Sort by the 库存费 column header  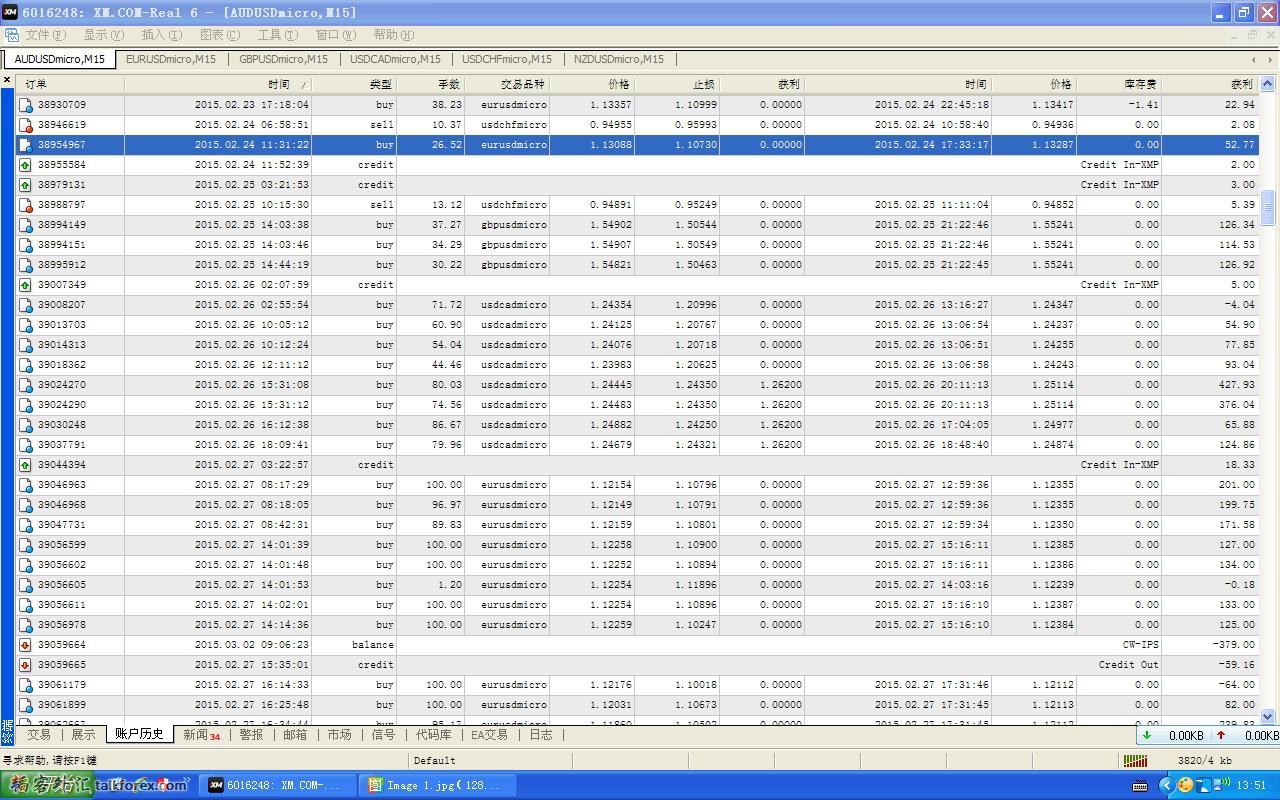click(x=1119, y=85)
